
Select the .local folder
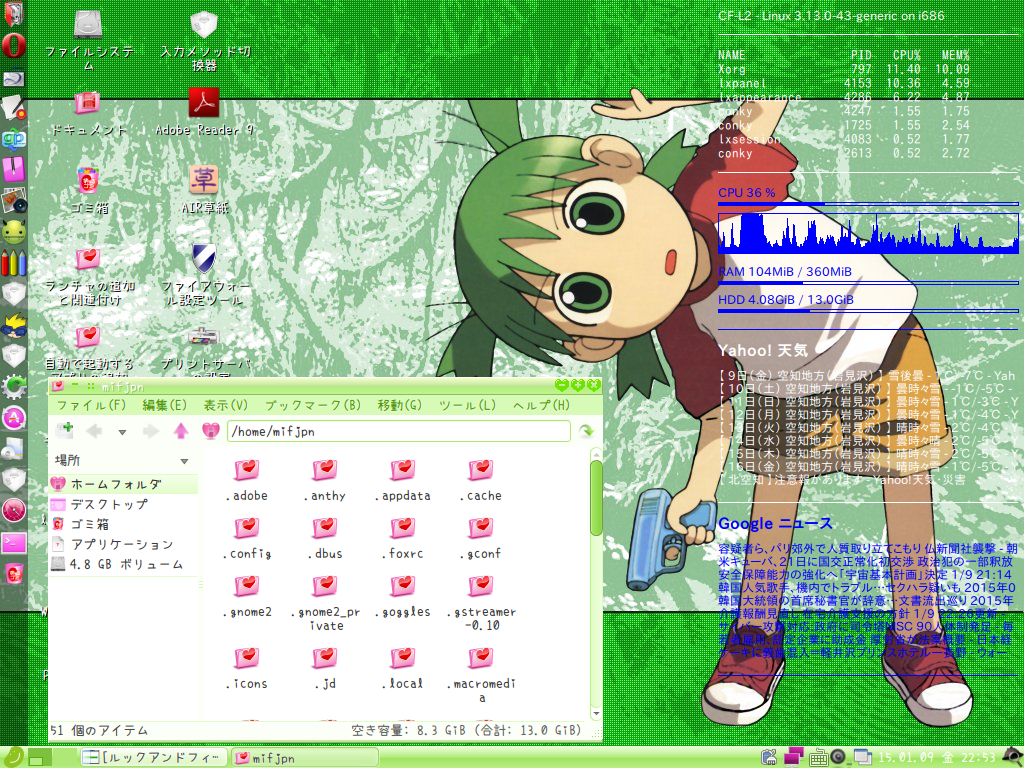point(403,669)
